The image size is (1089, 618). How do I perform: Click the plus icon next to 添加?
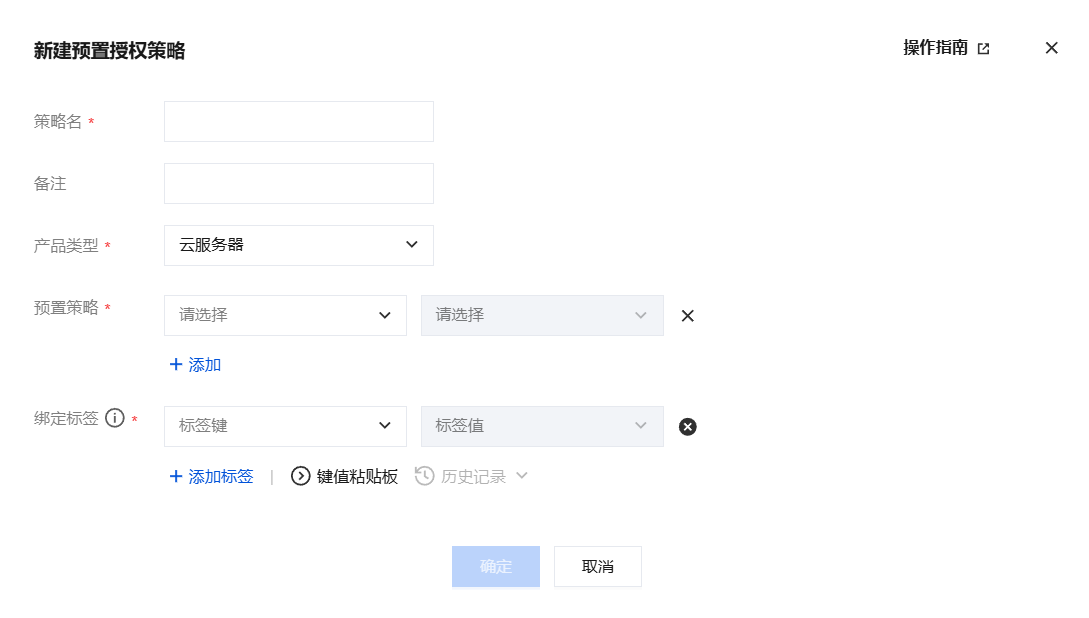176,365
